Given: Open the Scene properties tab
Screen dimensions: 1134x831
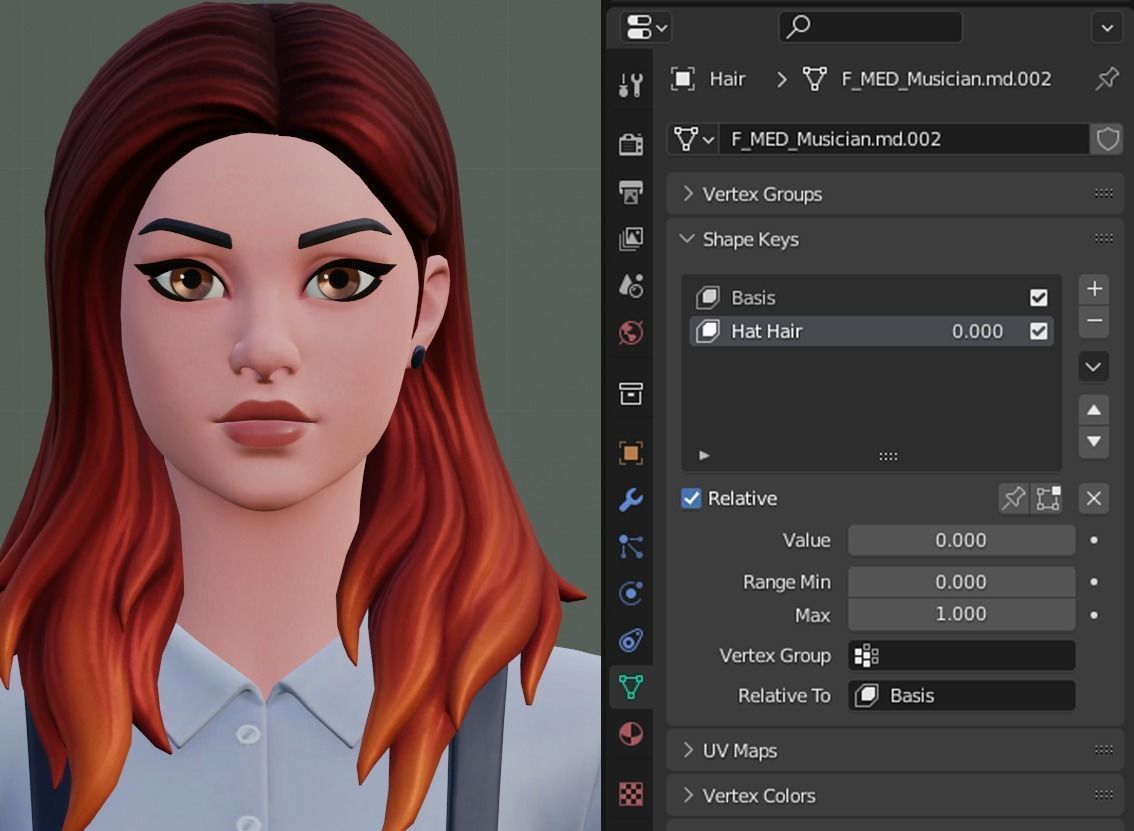Looking at the screenshot, I should (631, 286).
